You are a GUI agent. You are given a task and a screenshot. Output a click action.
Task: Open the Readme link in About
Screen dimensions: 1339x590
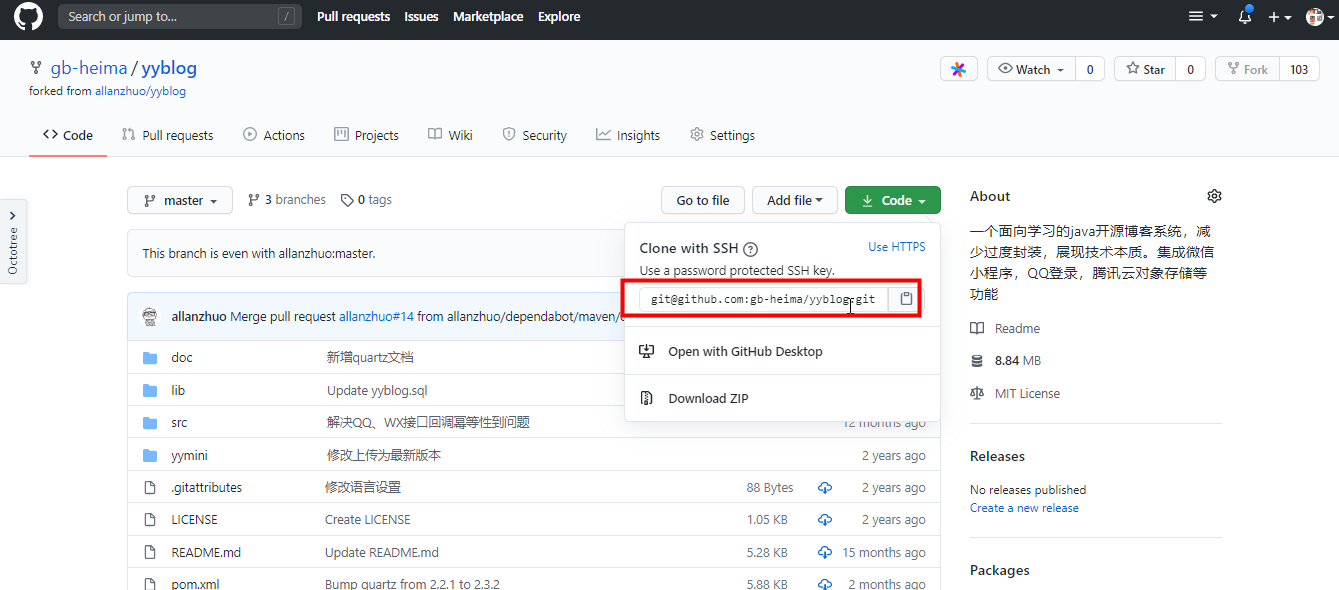1006,328
